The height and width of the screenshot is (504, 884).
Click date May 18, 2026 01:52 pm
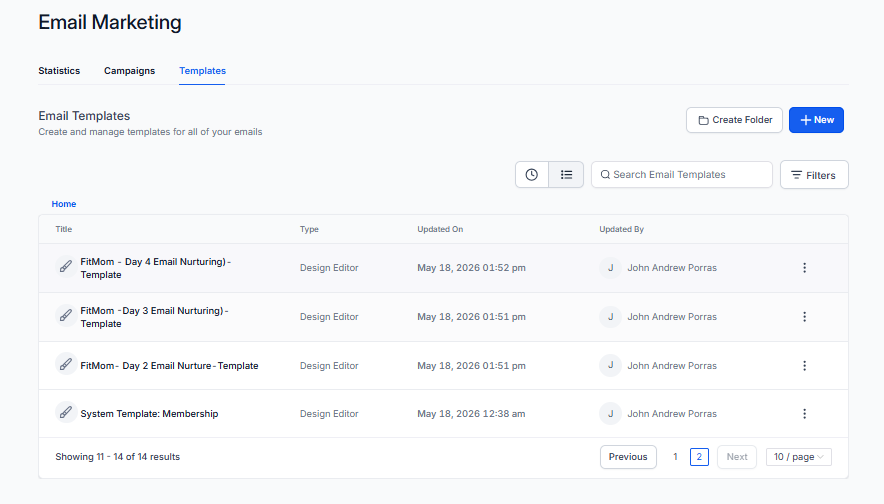(x=471, y=268)
